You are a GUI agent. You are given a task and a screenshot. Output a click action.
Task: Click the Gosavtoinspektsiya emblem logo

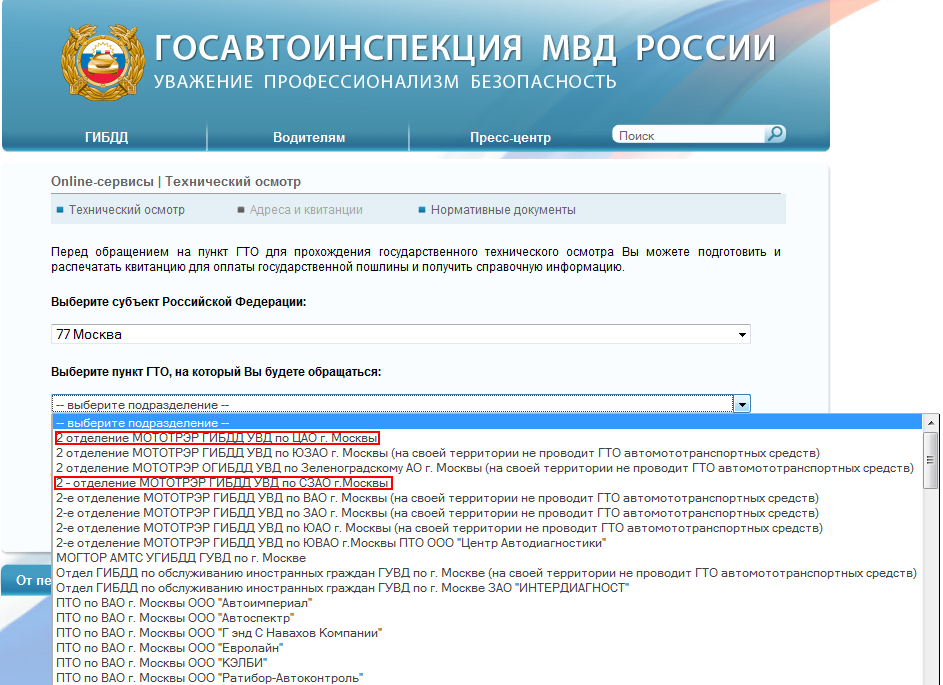[x=103, y=63]
